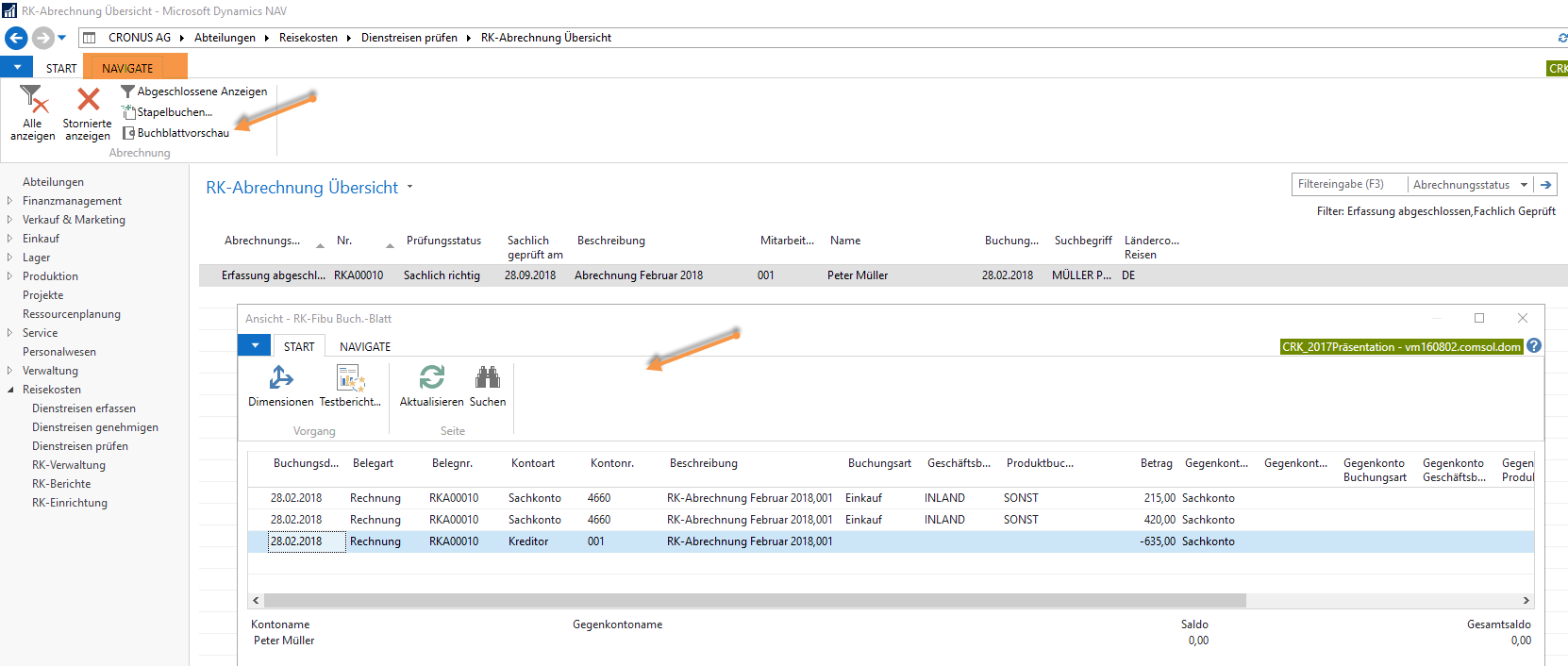Open Dienstreisen erfassen
Image resolution: width=1568 pixels, height=666 pixels.
[84, 408]
